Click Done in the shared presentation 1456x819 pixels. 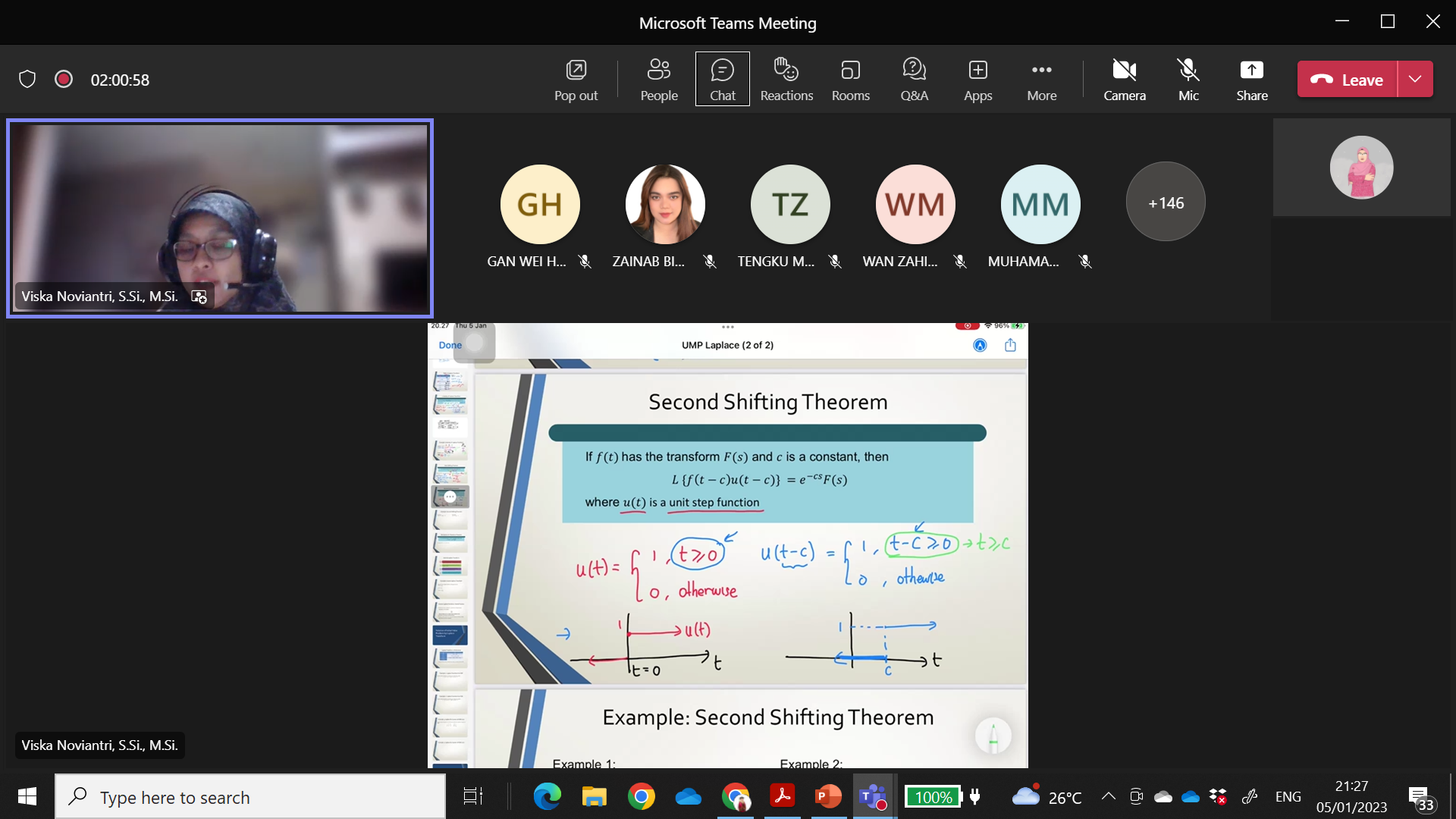coord(450,345)
